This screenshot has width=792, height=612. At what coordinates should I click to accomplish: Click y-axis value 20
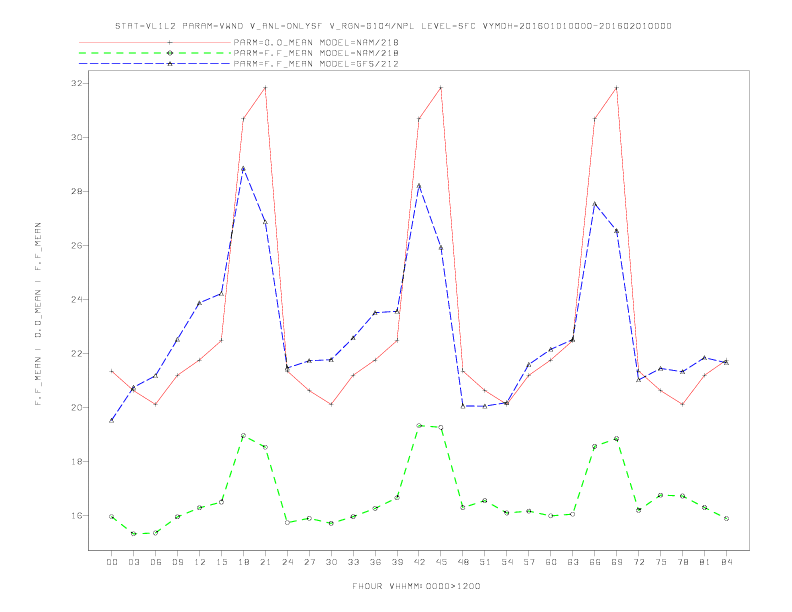click(76, 407)
